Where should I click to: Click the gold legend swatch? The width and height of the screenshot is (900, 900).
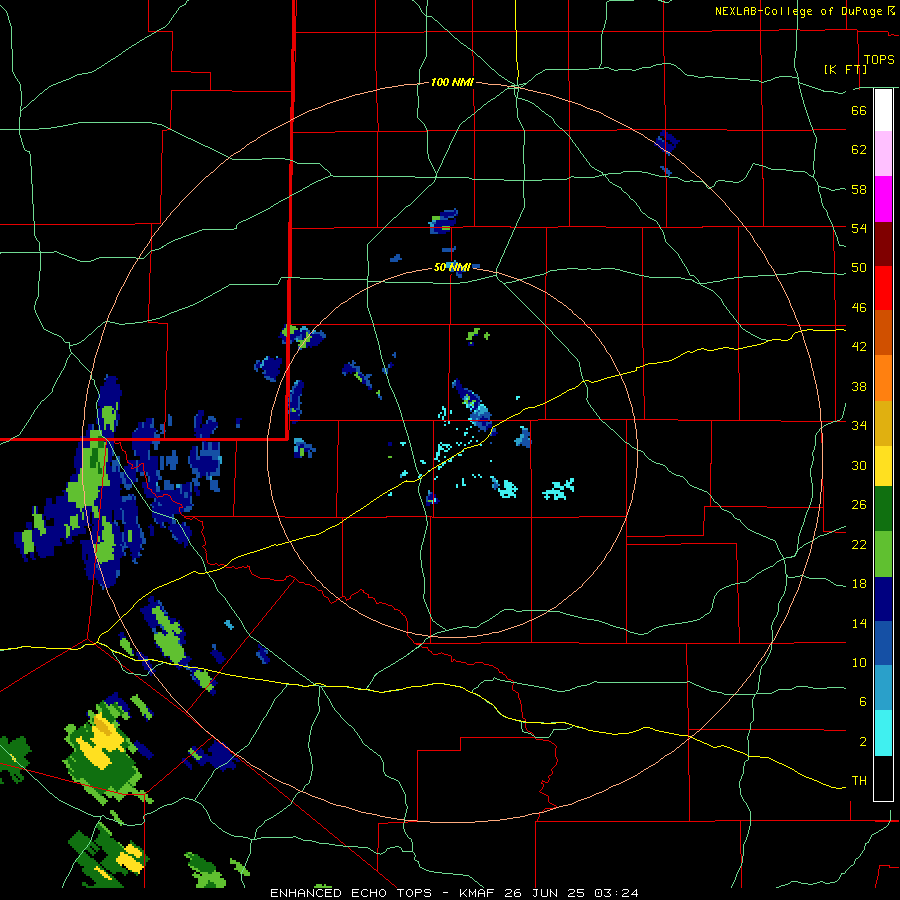tap(883, 423)
